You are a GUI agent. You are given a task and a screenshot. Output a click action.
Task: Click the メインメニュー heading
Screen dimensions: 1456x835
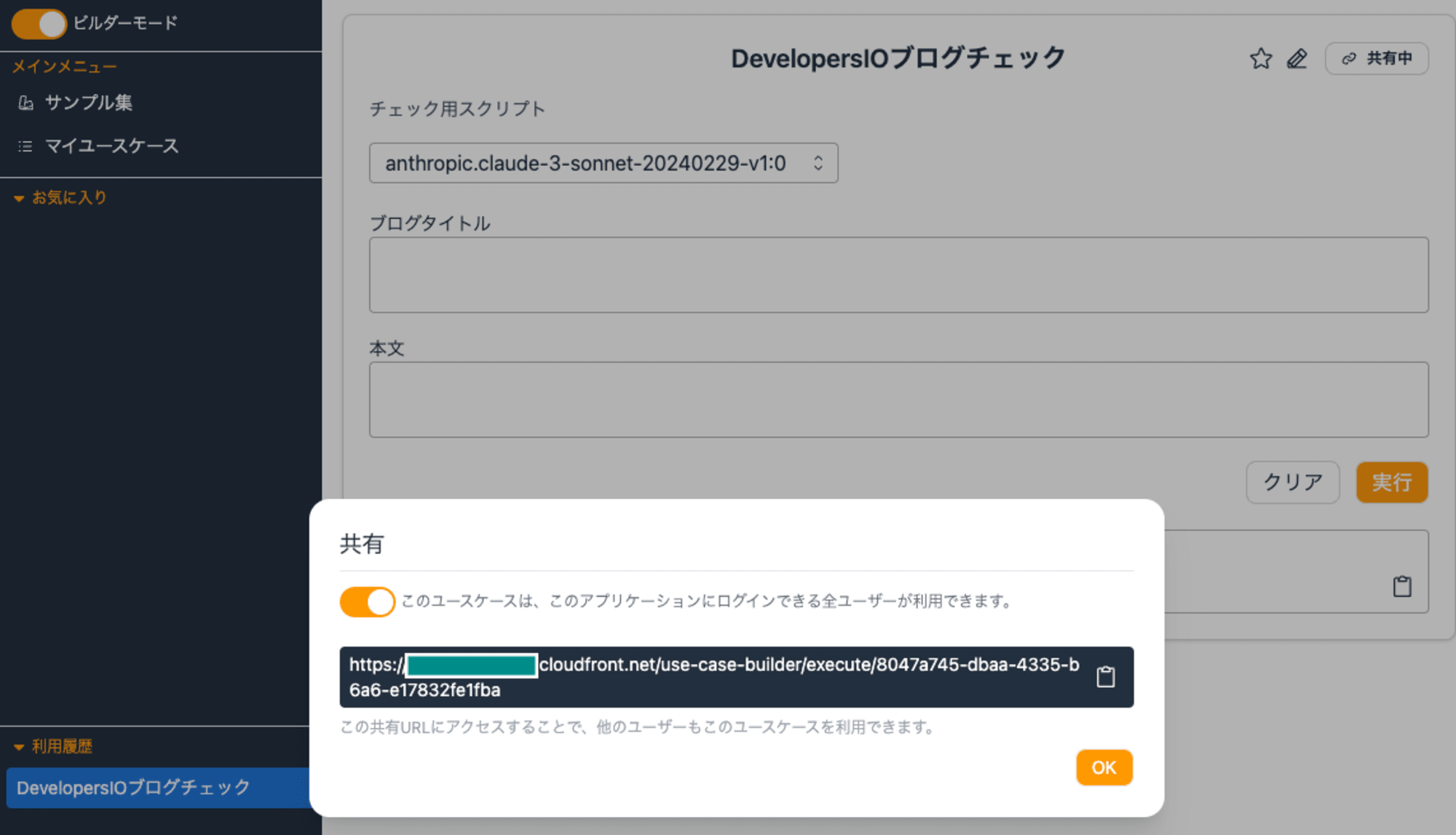pyautogui.click(x=64, y=67)
